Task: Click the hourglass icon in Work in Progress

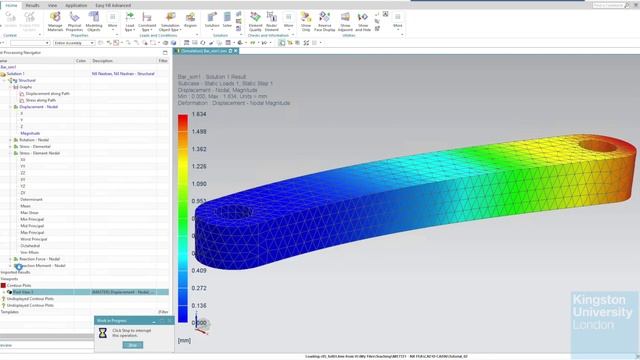Action: click(103, 333)
